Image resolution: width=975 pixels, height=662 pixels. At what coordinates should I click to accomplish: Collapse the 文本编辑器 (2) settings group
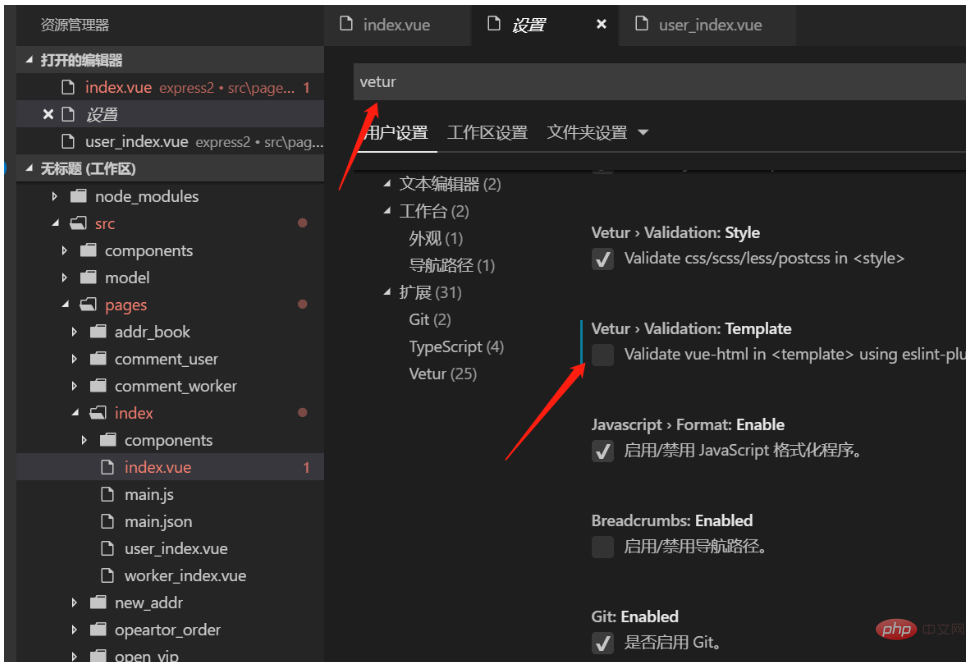387,183
